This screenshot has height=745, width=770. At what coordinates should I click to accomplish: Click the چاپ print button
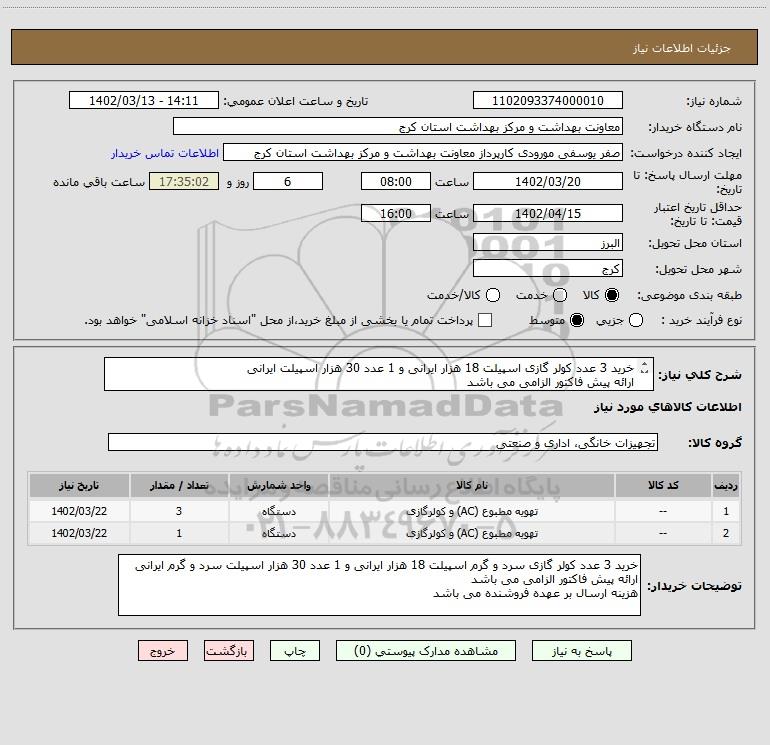295,651
